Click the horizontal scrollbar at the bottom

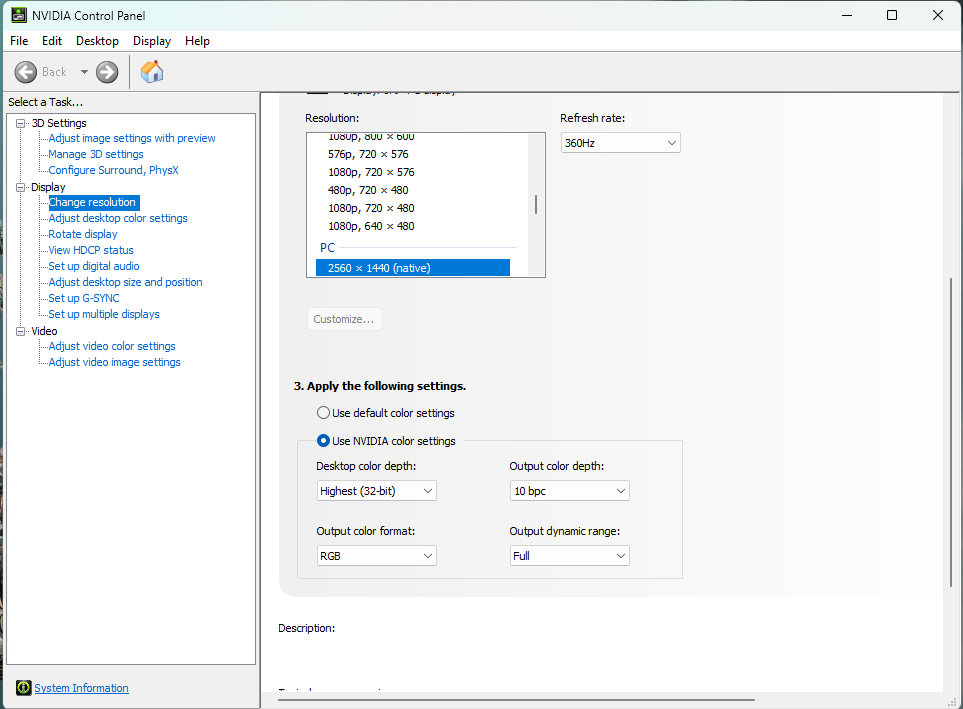(517, 699)
